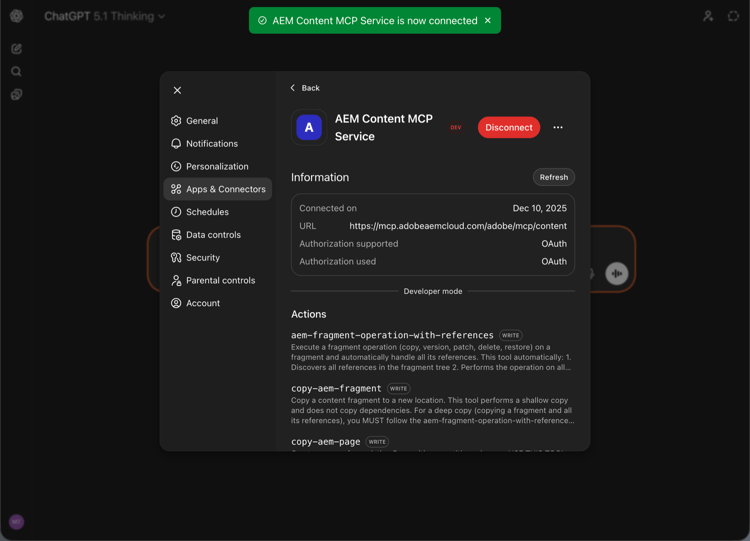Click the Parental controls person icon
750x541 pixels.
(176, 280)
